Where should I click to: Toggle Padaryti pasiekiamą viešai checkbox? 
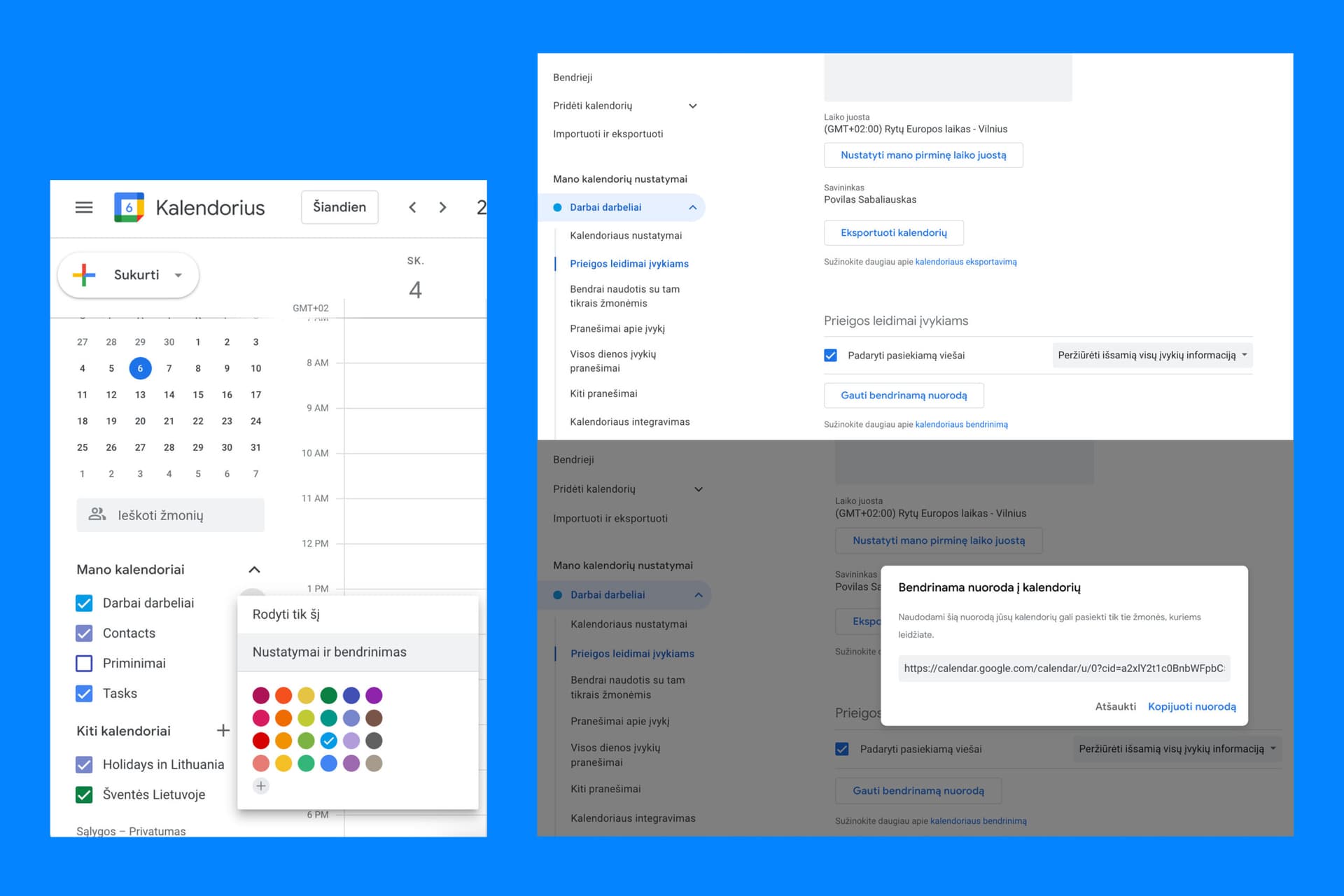(x=831, y=355)
